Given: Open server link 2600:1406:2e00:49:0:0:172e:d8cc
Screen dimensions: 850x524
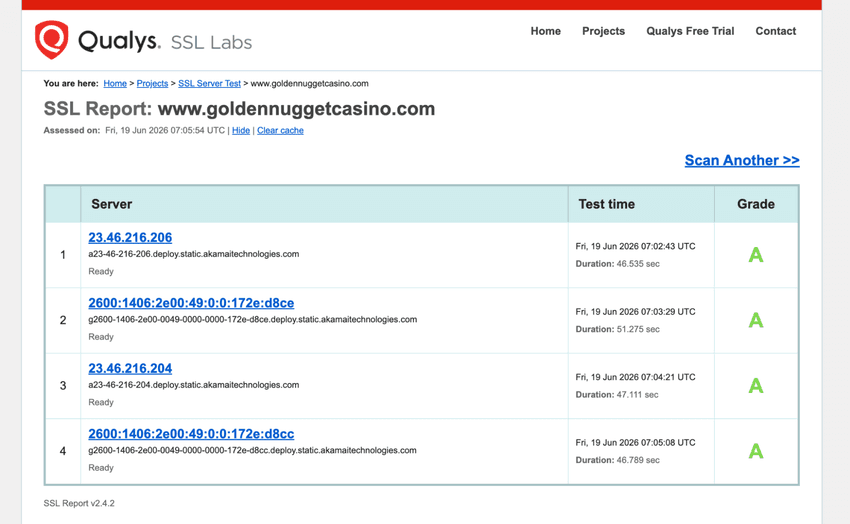Looking at the screenshot, I should [191, 434].
